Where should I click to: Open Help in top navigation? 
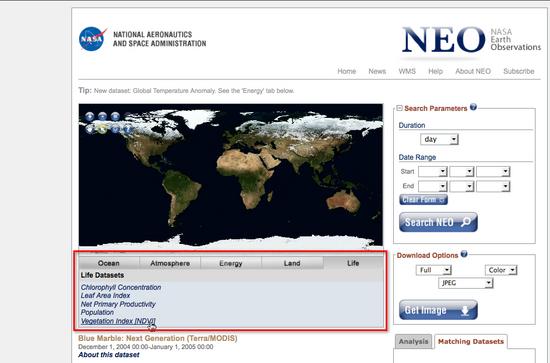(x=436, y=71)
